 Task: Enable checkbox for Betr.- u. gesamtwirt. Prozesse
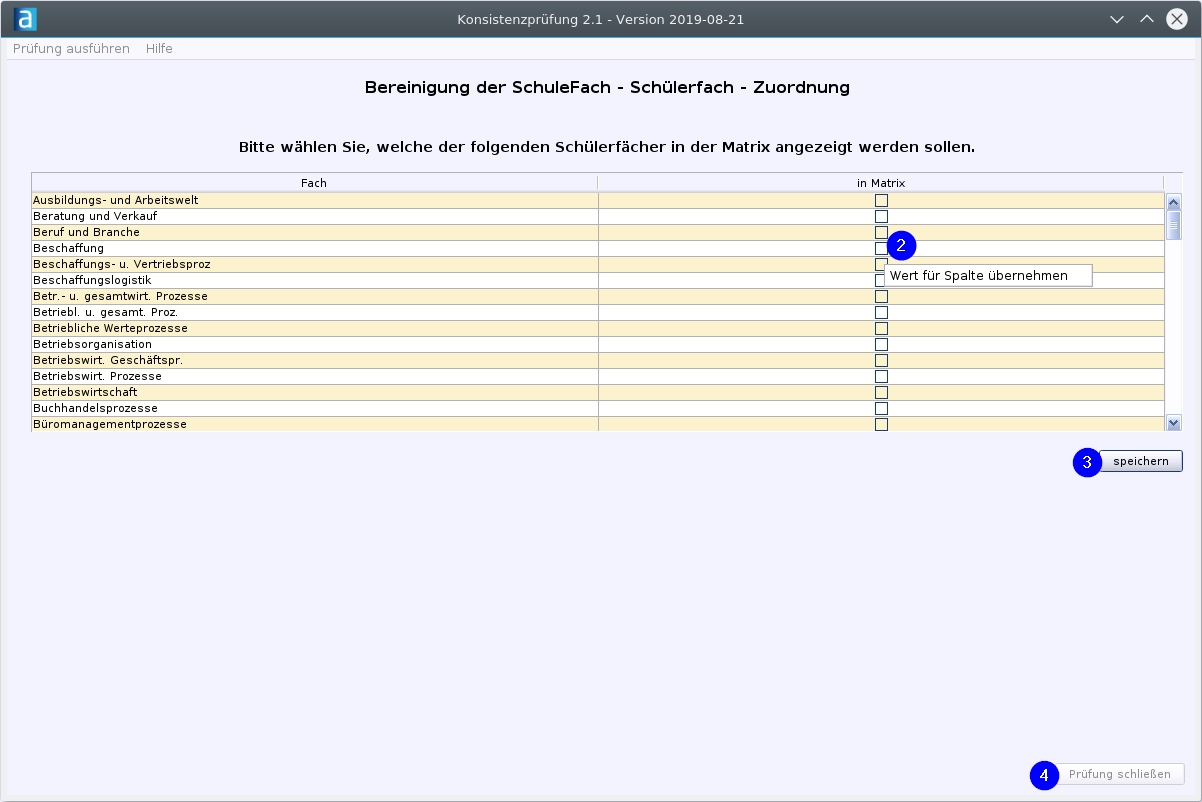coord(881,296)
